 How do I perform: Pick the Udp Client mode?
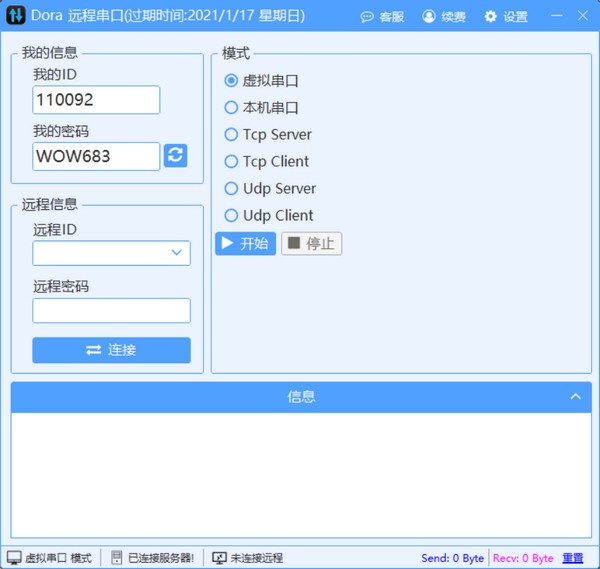[x=232, y=216]
